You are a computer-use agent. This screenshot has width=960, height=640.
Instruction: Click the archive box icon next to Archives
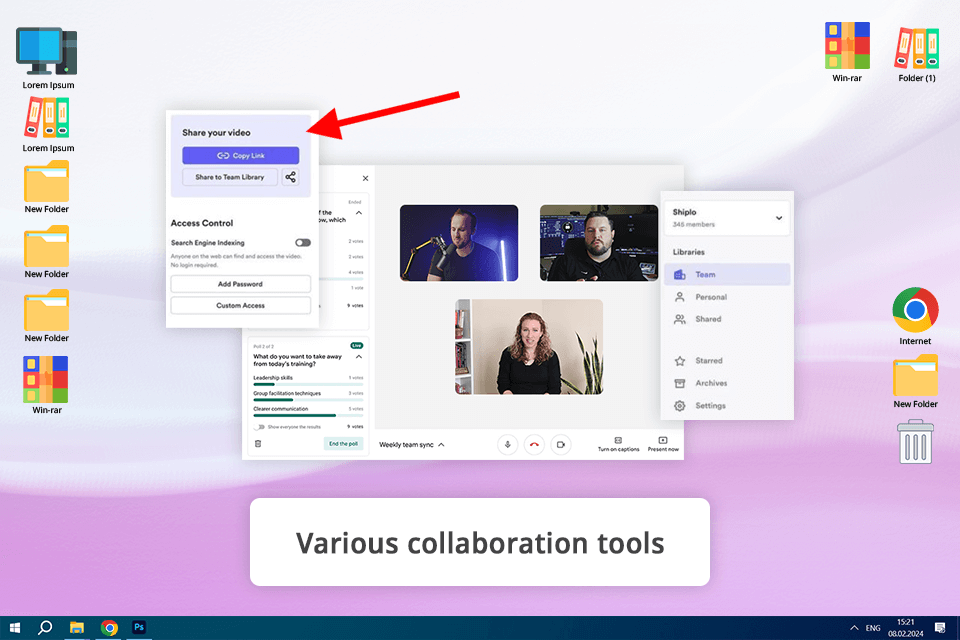pos(680,383)
